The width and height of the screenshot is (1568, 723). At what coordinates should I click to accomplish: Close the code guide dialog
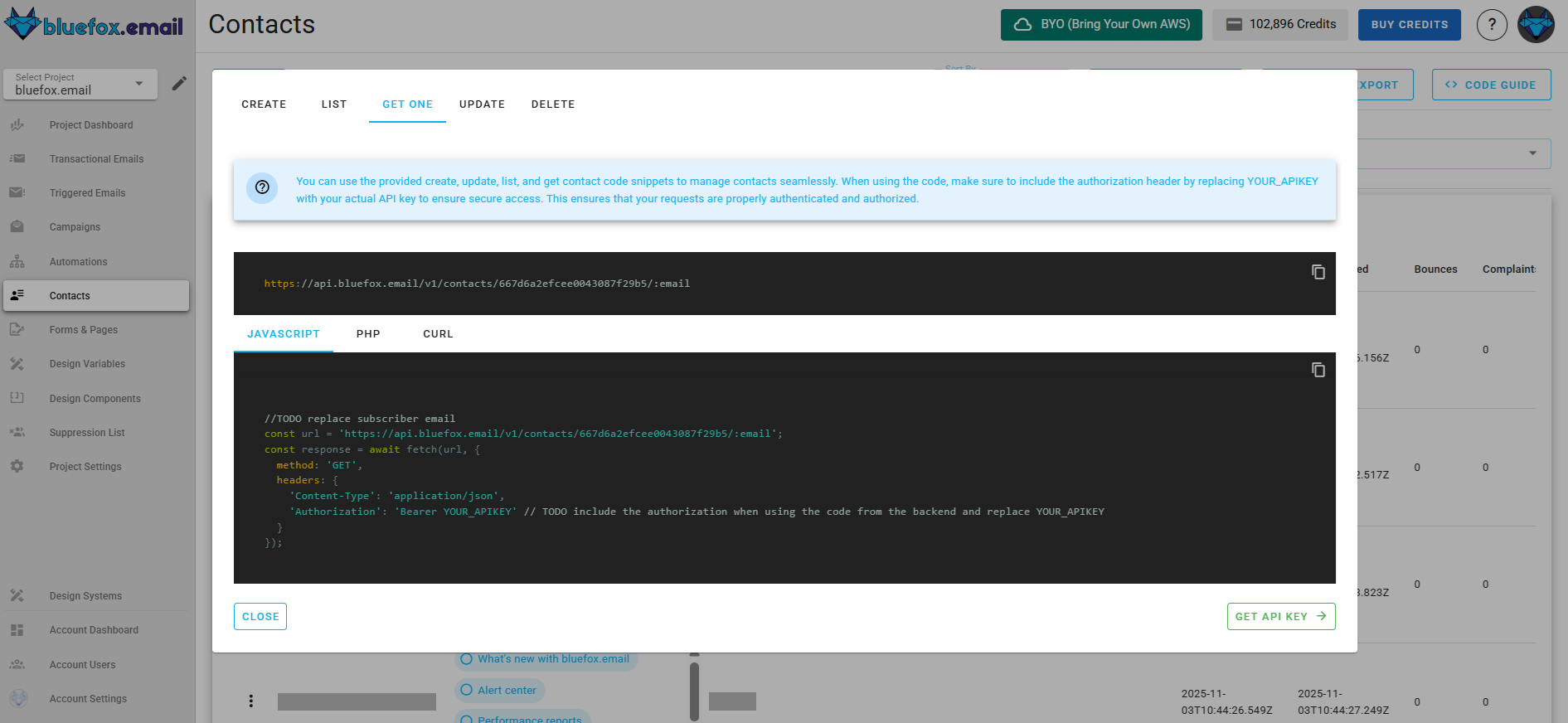(x=260, y=617)
